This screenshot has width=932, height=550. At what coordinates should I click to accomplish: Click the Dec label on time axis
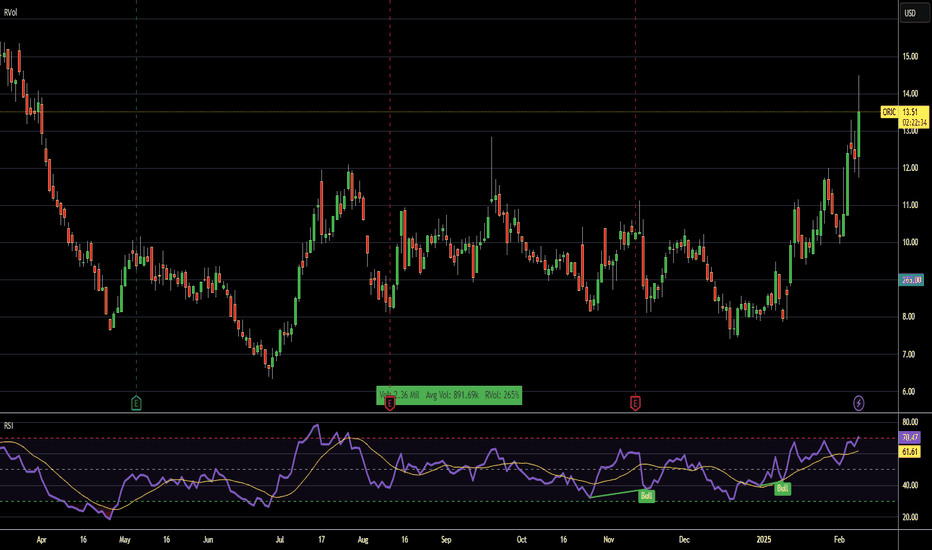[684, 540]
